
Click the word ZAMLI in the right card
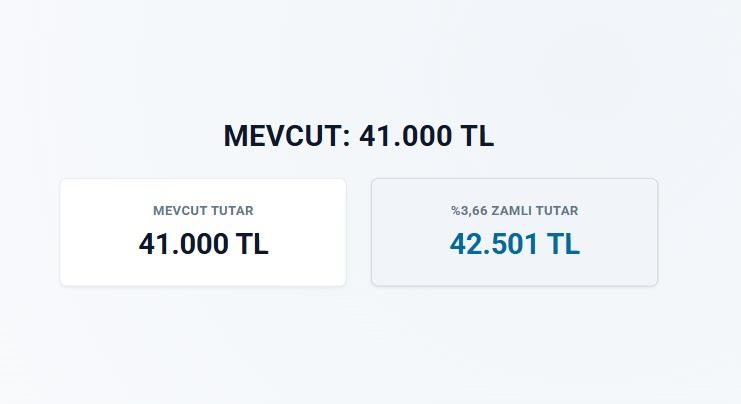click(513, 211)
